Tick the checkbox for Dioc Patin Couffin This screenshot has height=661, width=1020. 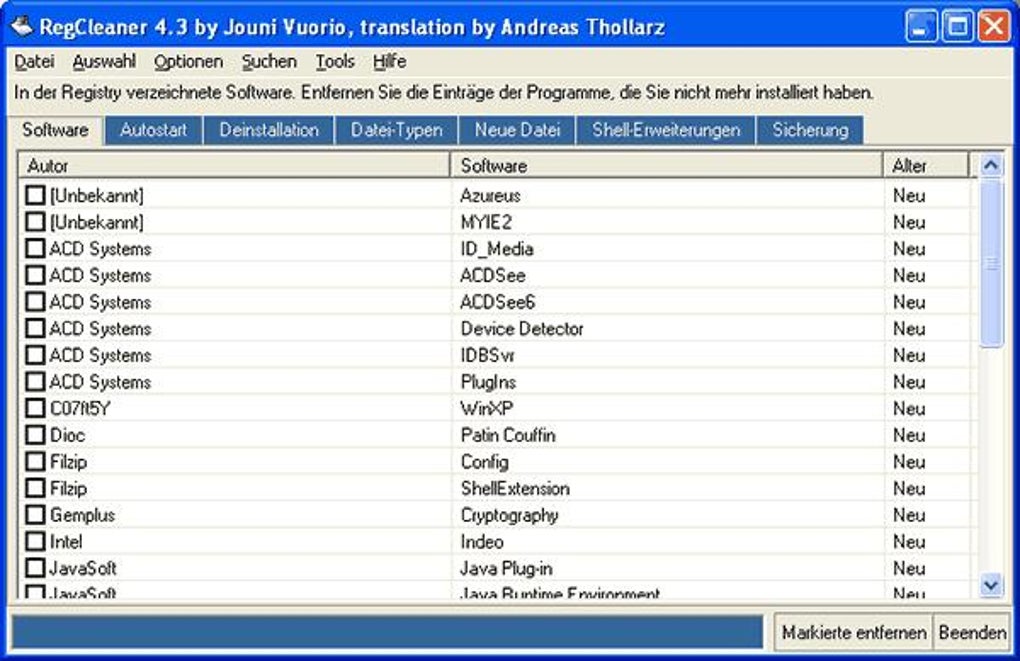[35, 435]
